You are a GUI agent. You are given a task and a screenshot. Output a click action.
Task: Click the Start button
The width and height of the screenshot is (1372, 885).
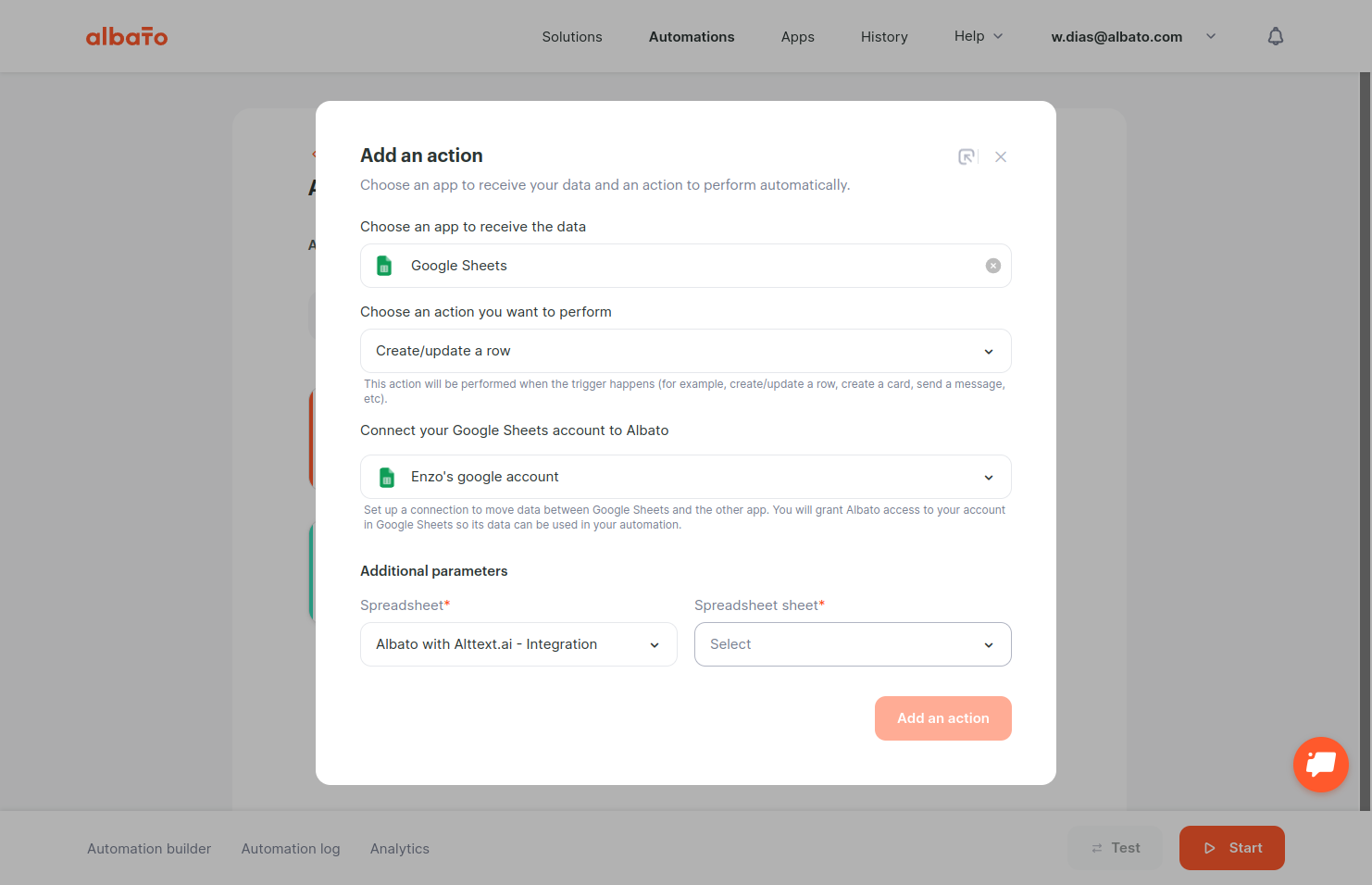click(x=1231, y=848)
